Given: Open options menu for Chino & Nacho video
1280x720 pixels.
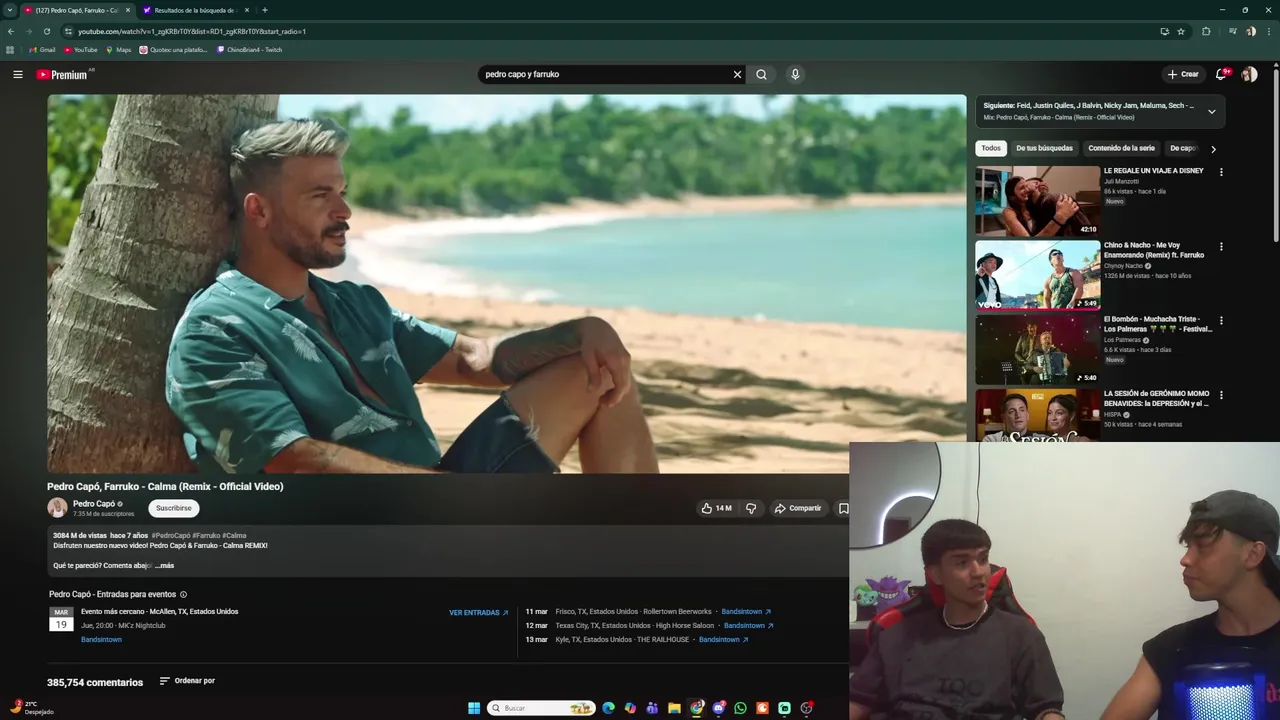Looking at the screenshot, I should (1220, 246).
